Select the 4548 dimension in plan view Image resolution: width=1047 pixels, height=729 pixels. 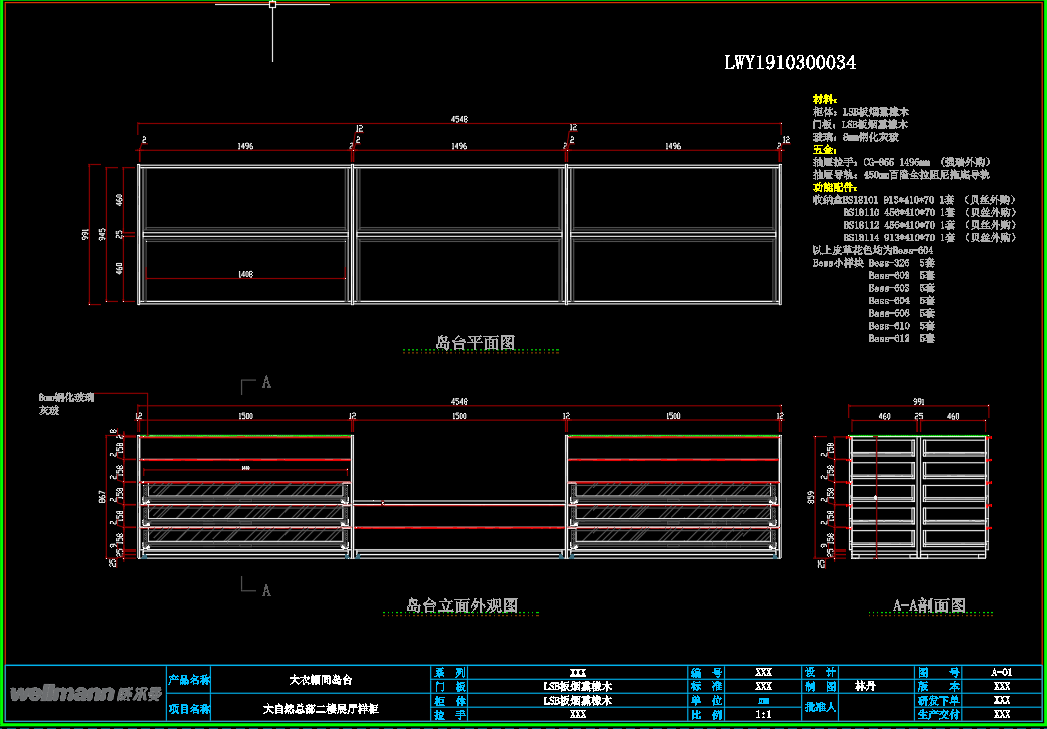coord(459,119)
